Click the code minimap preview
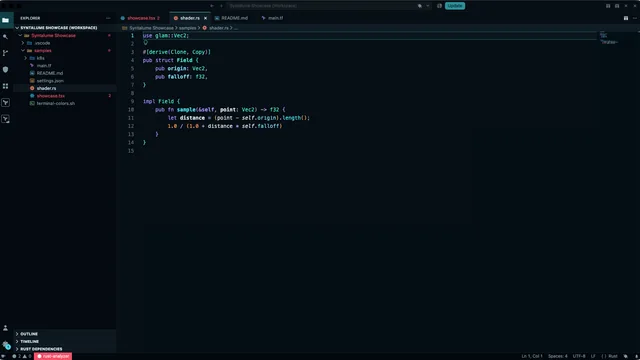Viewport: 640px width, 360px height. [x=609, y=39]
